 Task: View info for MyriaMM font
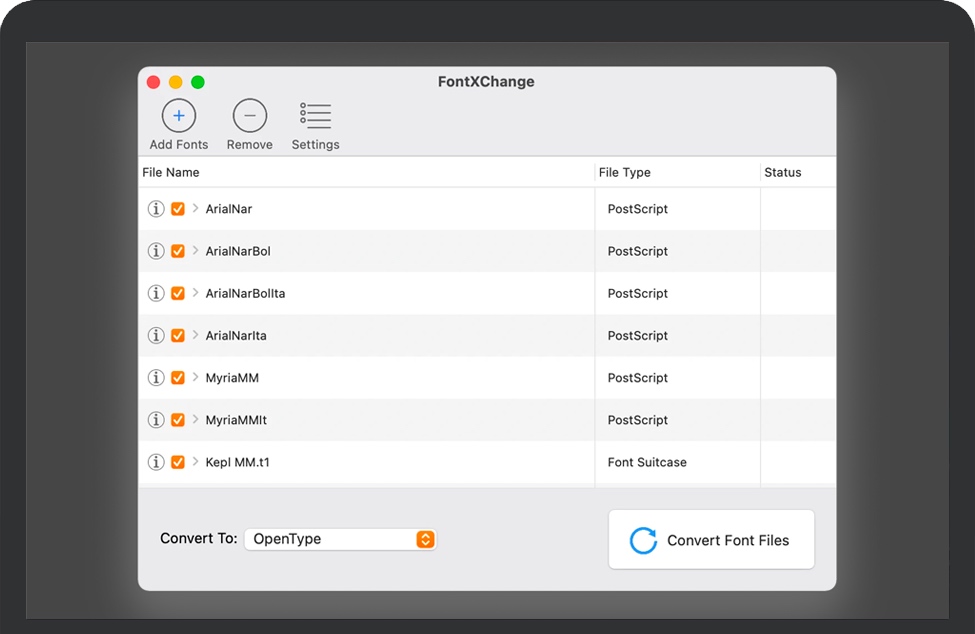tap(156, 378)
